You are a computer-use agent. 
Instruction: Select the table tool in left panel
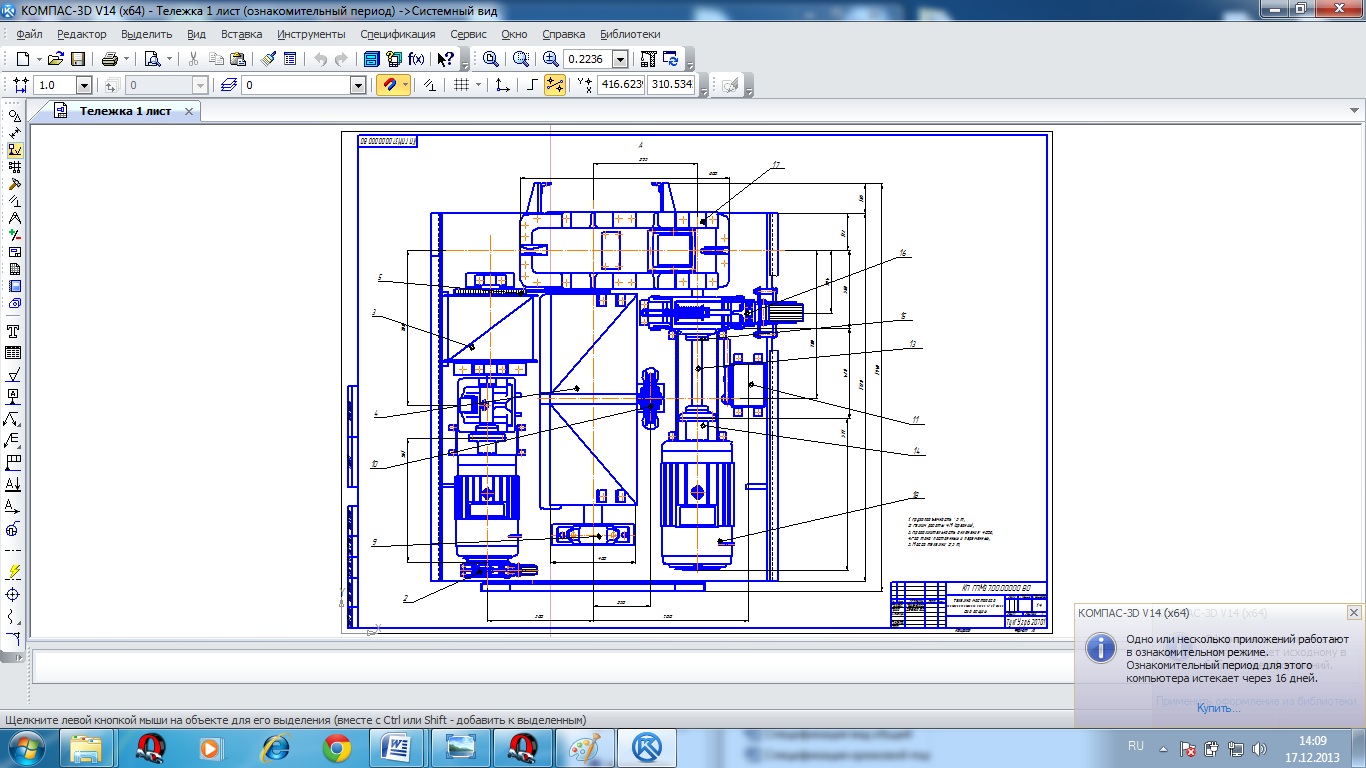pyautogui.click(x=14, y=352)
